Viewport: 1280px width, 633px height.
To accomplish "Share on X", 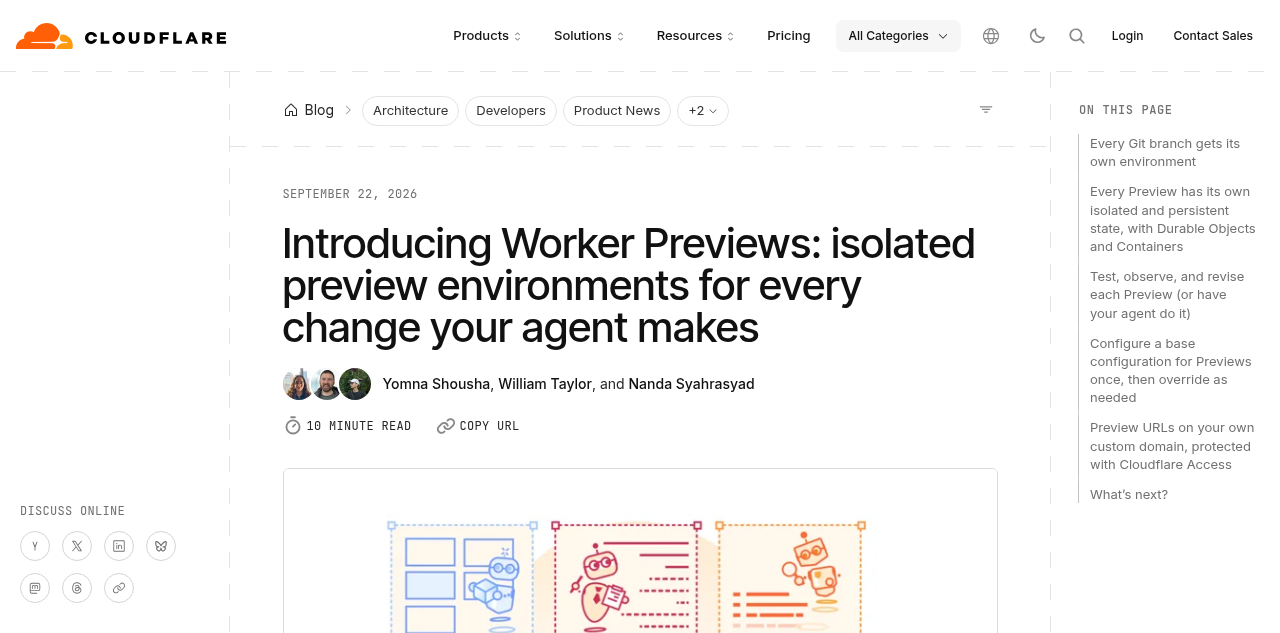I will coord(77,546).
